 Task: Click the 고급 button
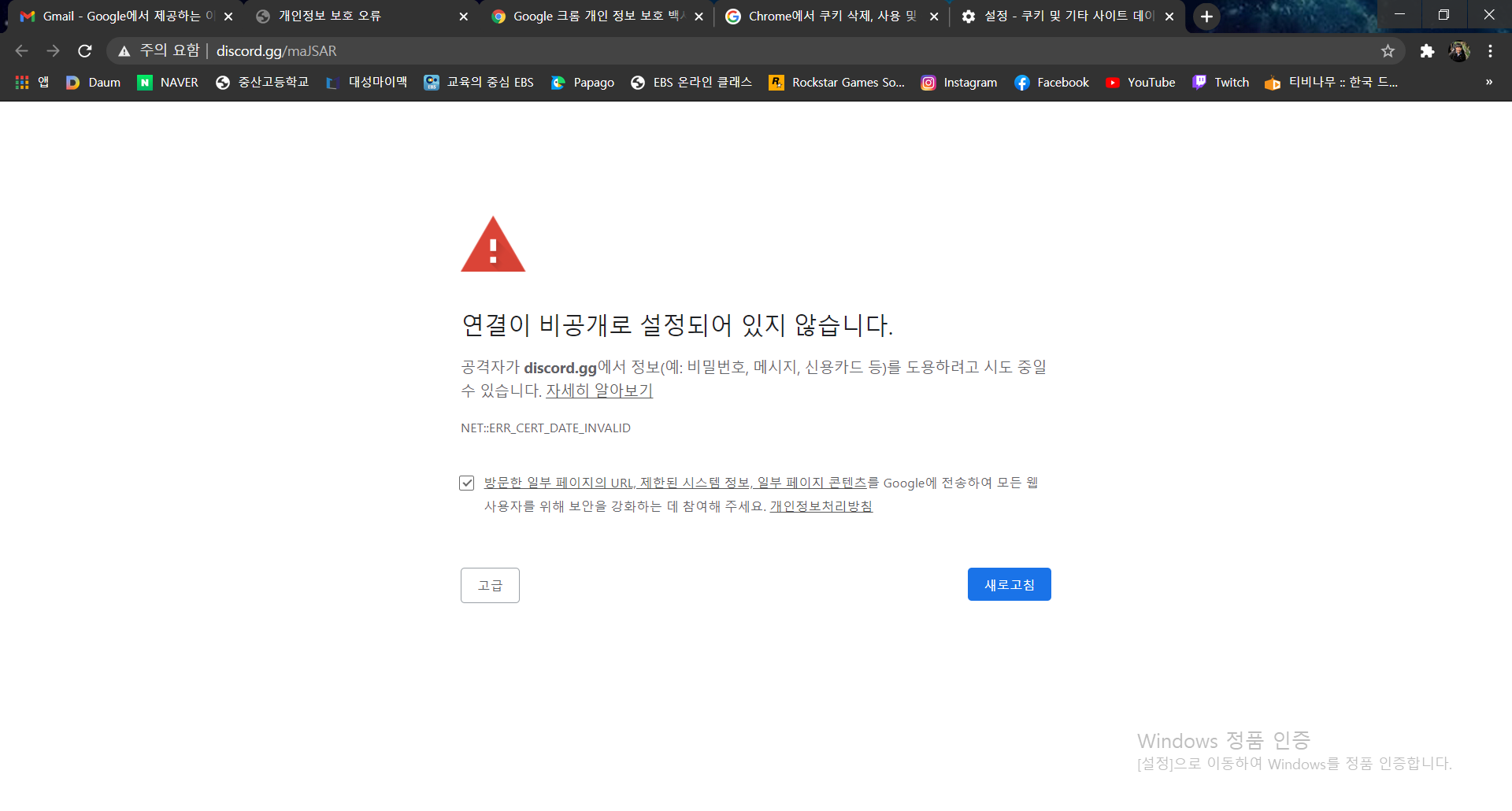click(x=489, y=585)
